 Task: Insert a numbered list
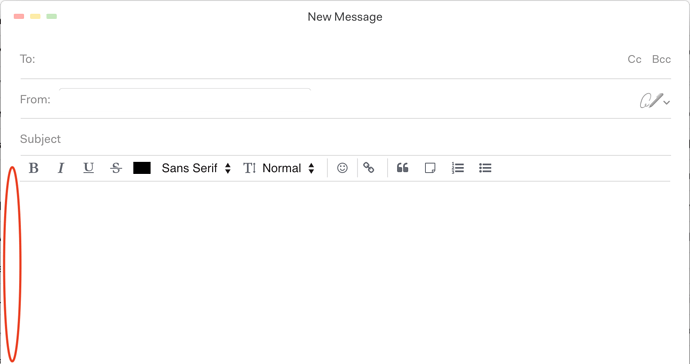pos(458,168)
